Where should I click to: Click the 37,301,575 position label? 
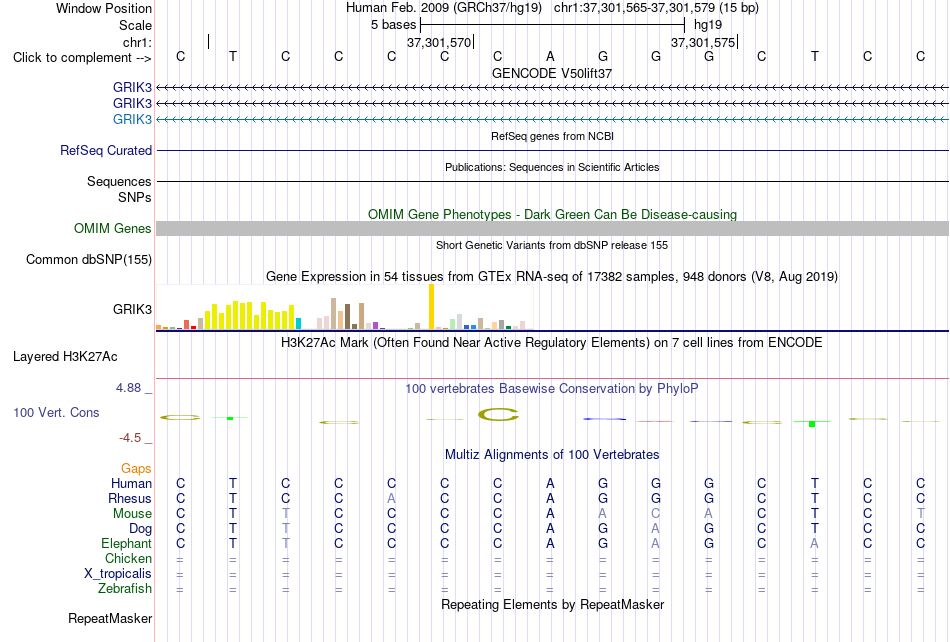point(703,42)
